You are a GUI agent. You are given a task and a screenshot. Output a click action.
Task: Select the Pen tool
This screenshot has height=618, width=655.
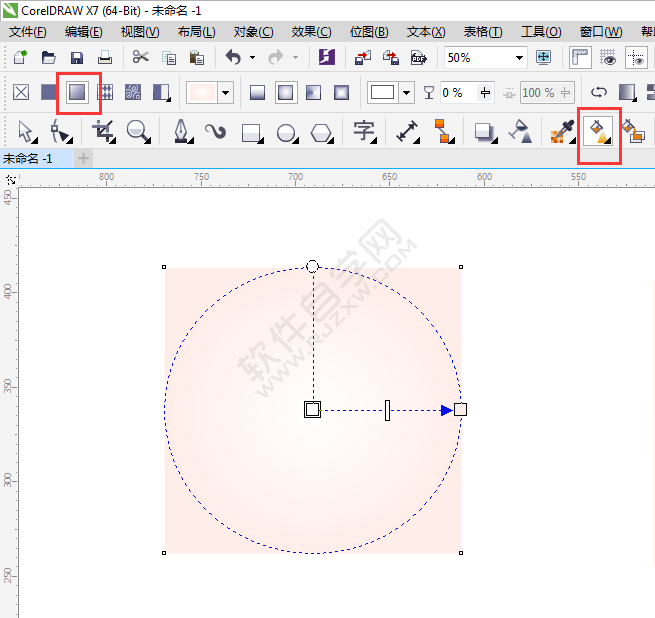(182, 131)
